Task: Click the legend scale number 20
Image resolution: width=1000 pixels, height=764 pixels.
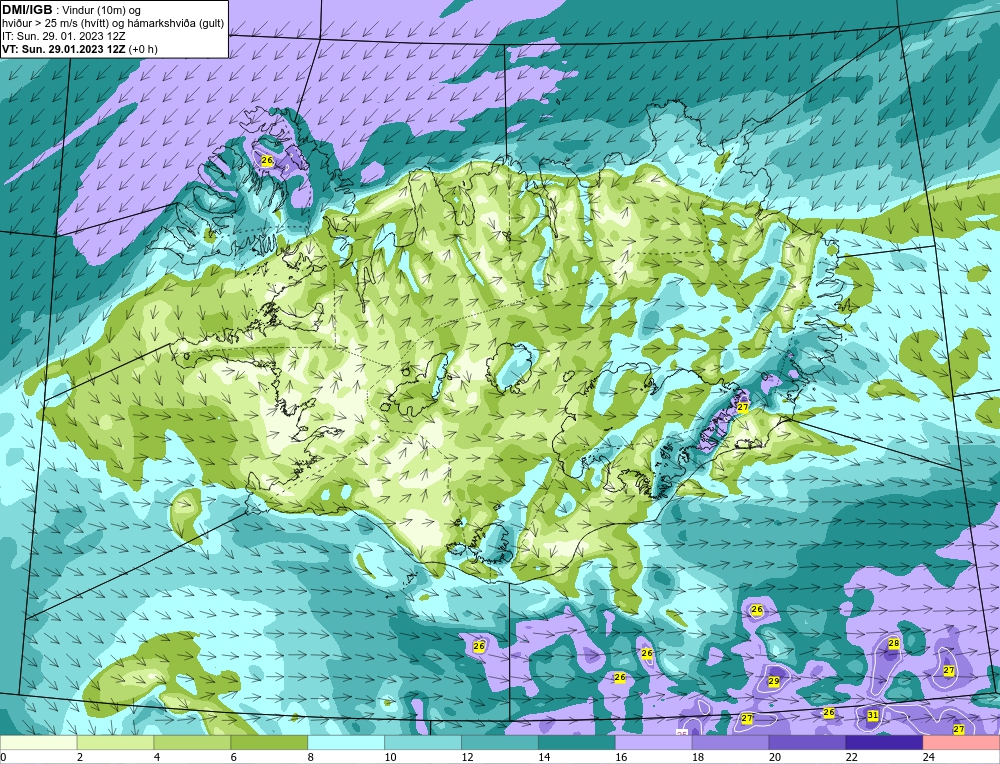Action: (x=775, y=757)
